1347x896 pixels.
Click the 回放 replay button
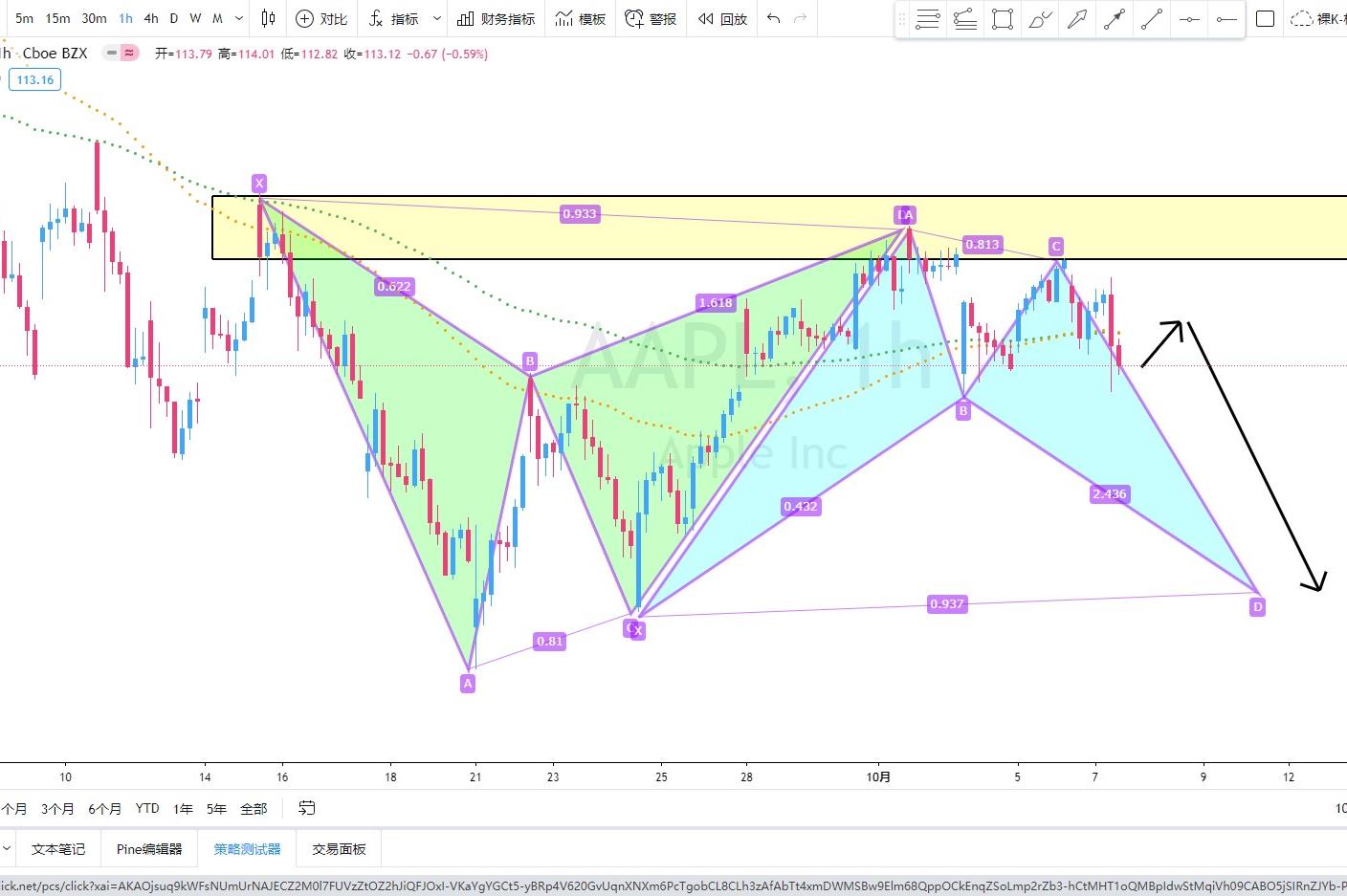tap(722, 18)
